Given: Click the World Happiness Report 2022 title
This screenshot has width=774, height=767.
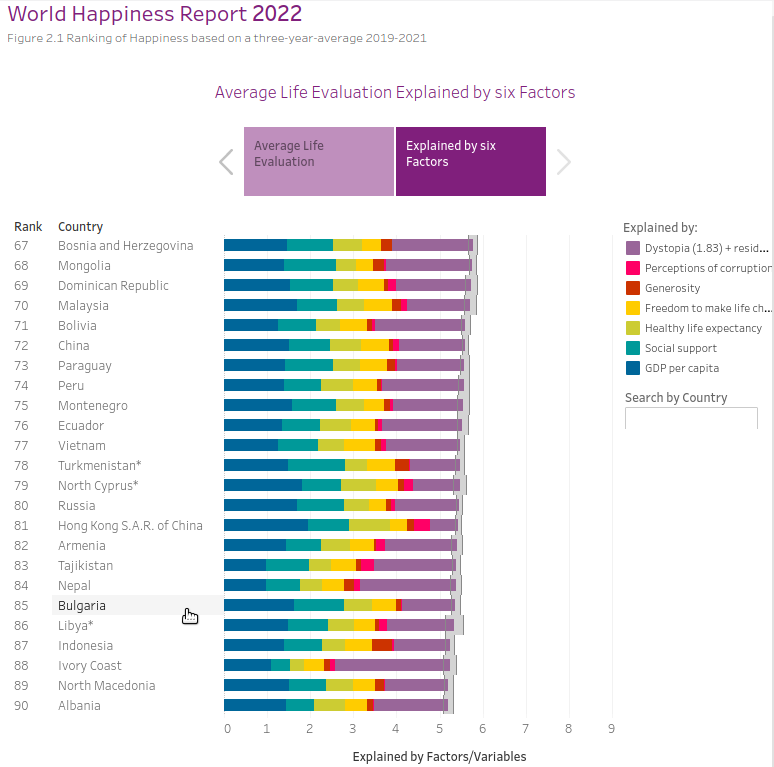Looking at the screenshot, I should tap(155, 13).
